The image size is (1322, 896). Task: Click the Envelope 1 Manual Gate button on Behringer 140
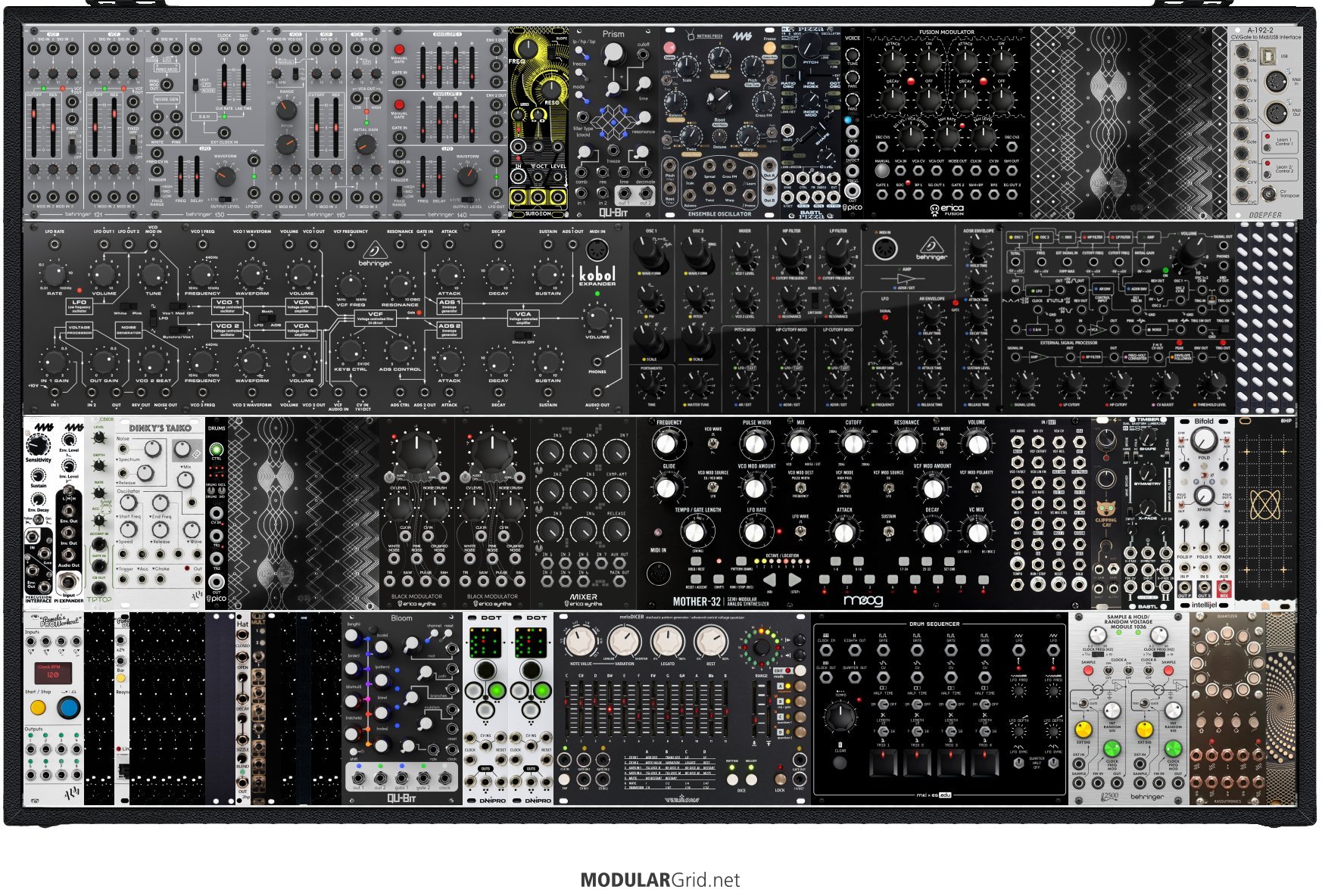(400, 48)
